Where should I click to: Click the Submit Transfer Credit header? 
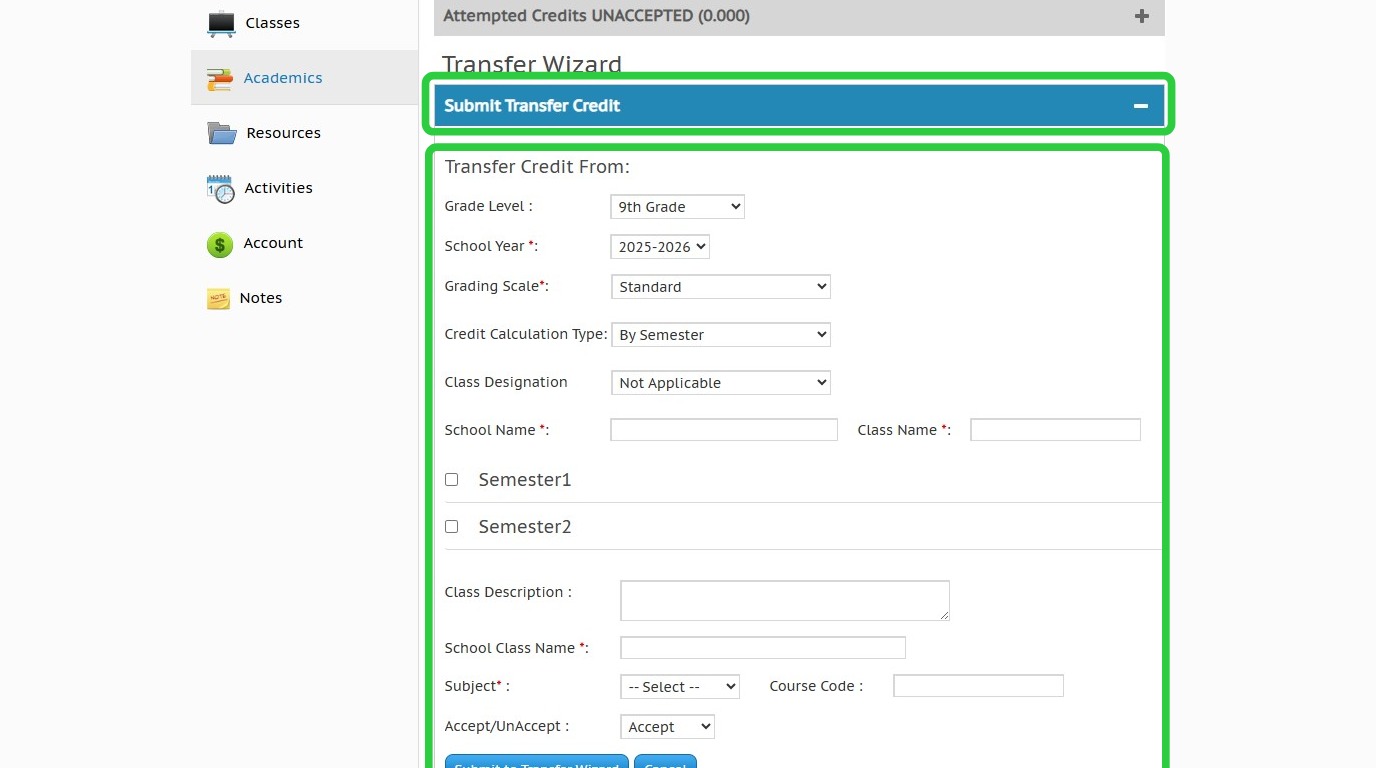(x=799, y=106)
